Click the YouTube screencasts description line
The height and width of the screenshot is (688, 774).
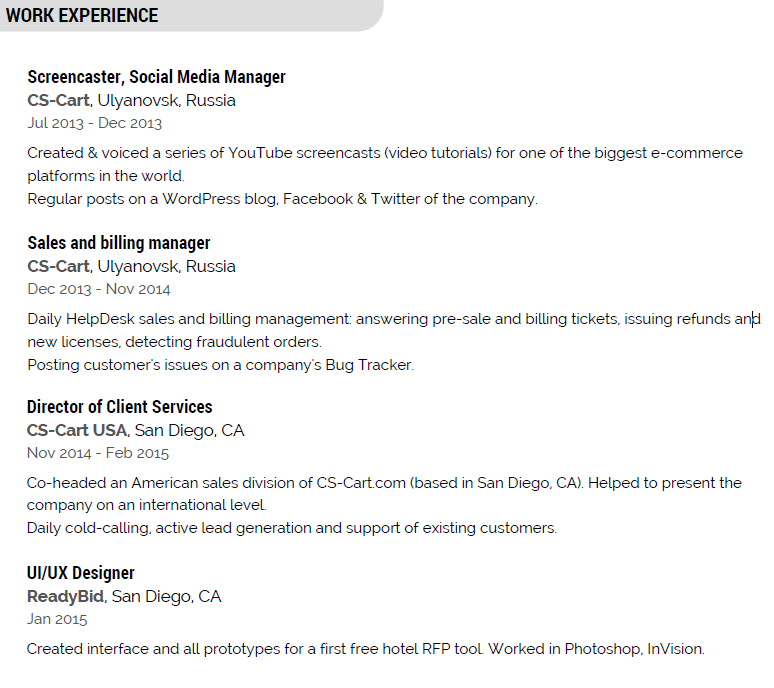click(385, 153)
